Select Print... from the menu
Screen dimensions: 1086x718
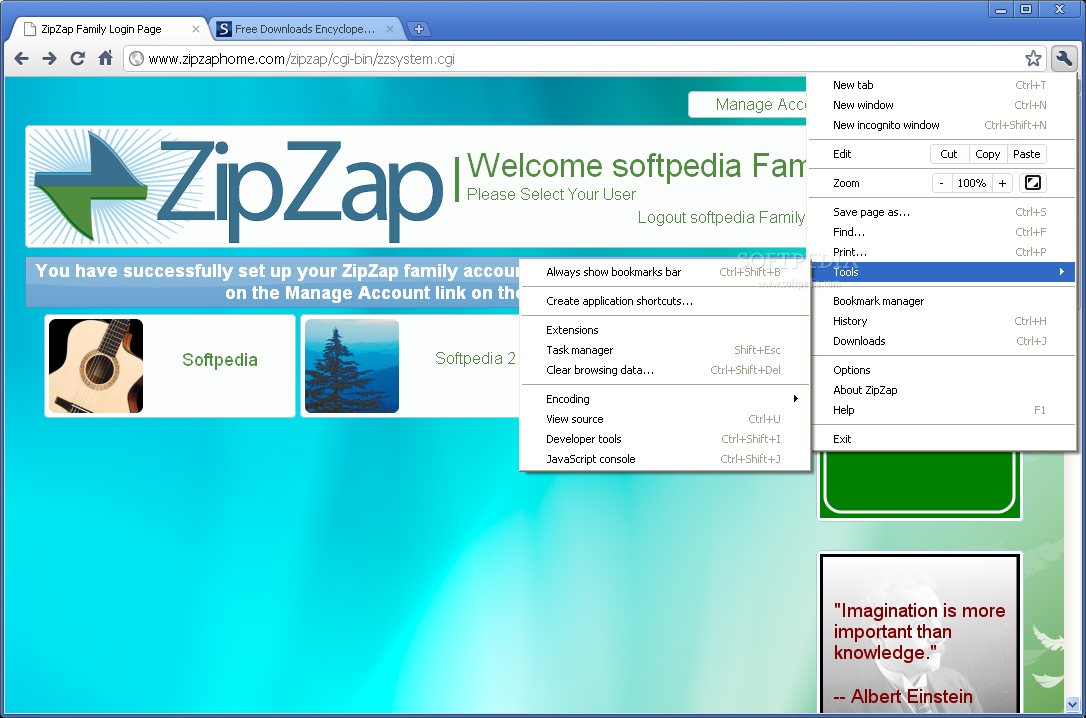(x=941, y=252)
